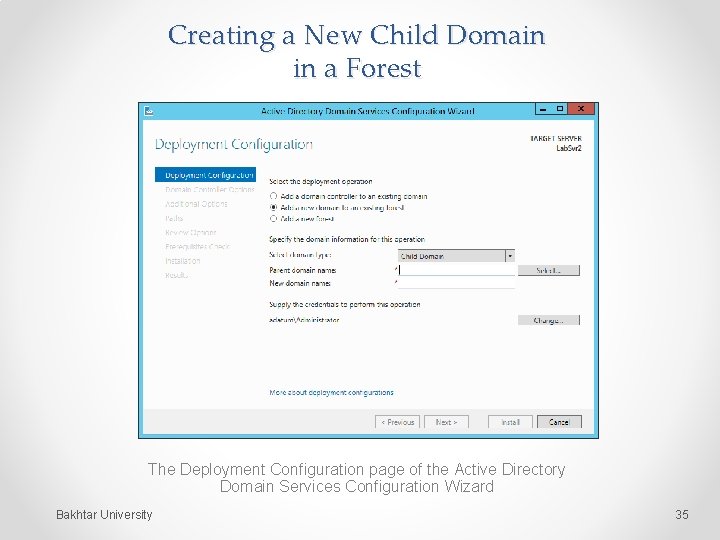Click the wizard icon in the title bar
The image size is (720, 540).
(149, 111)
